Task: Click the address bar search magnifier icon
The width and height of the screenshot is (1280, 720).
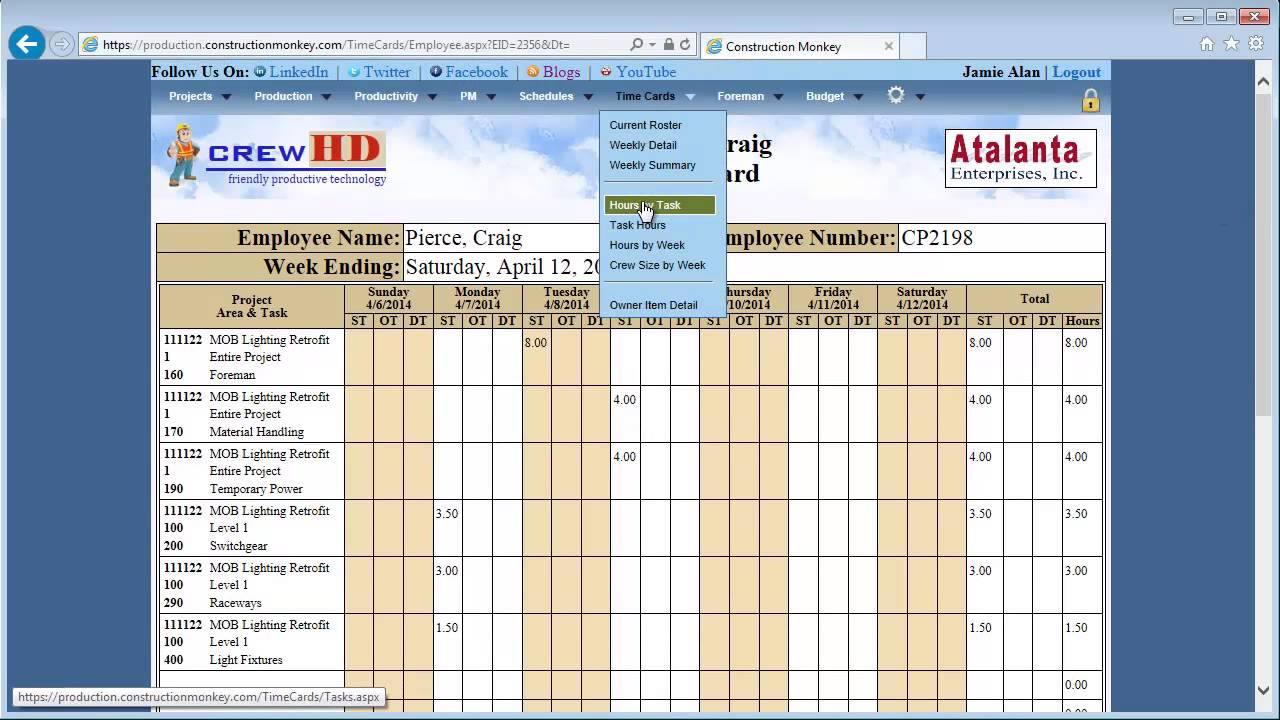Action: [636, 45]
